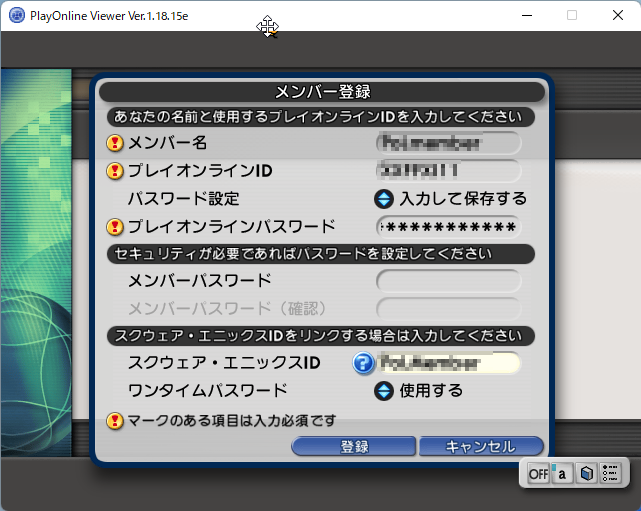Change the ワンタイムパスワード 使用する selector
641x511 pixels.
tap(383, 391)
